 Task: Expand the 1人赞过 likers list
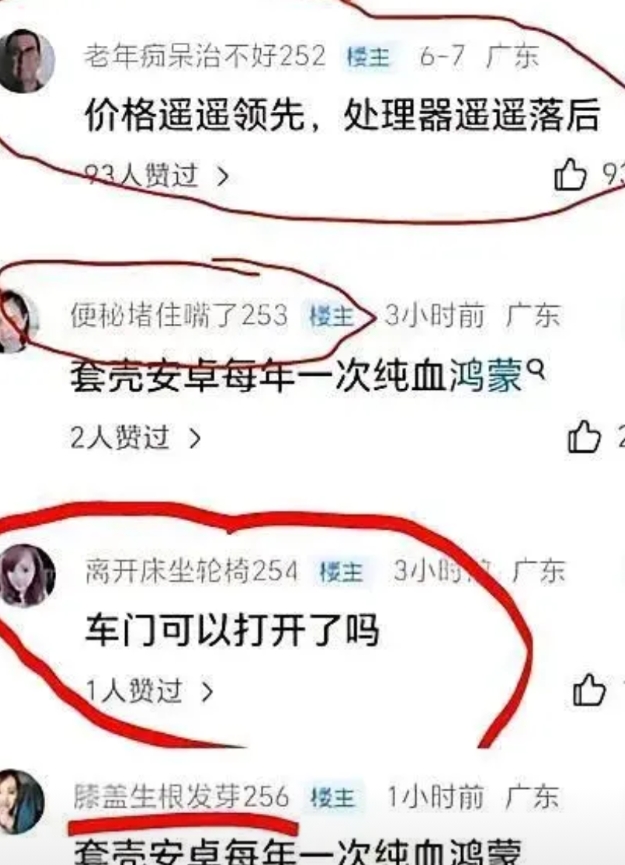tap(149, 691)
